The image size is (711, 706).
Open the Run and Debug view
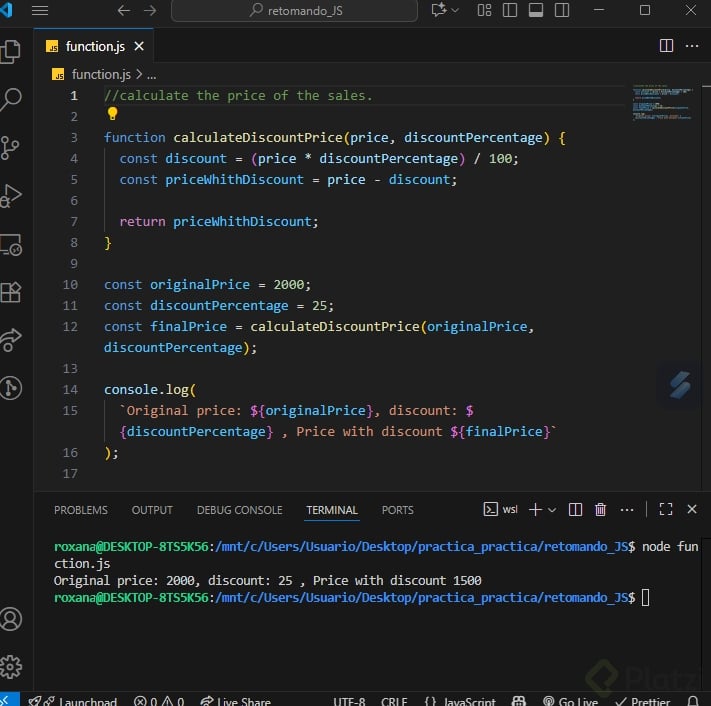[x=11, y=196]
